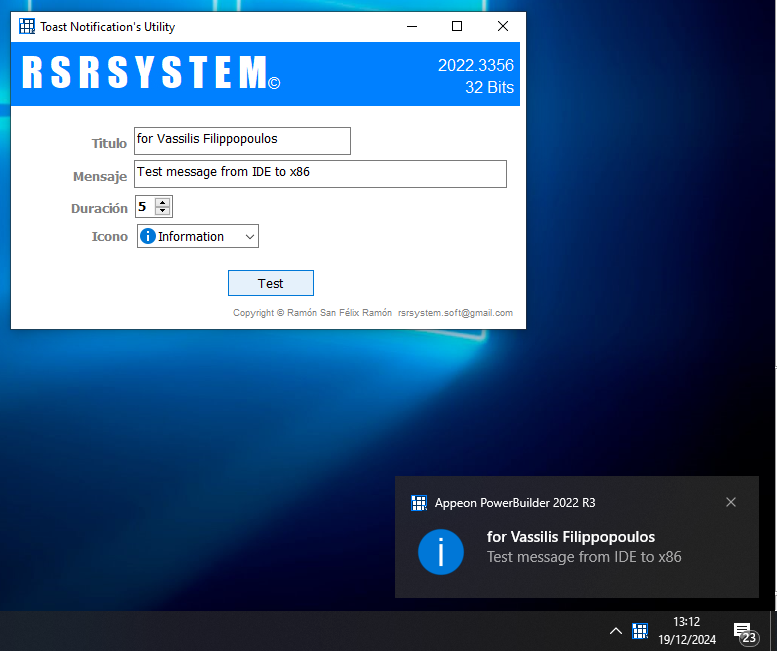
Task: Open the Action Center showing 23 notifications
Action: click(744, 632)
